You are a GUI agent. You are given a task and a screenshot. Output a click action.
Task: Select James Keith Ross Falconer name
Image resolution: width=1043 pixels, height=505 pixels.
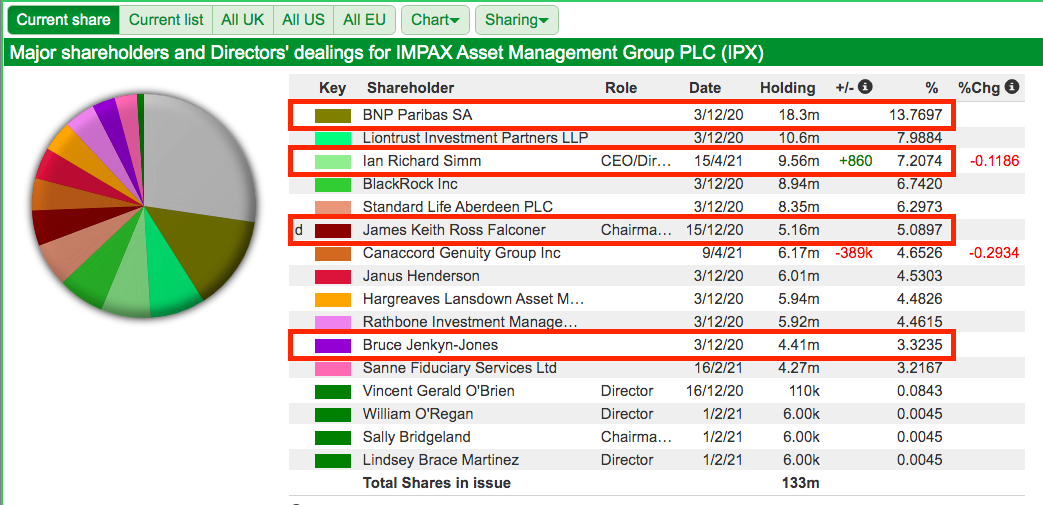tap(454, 230)
